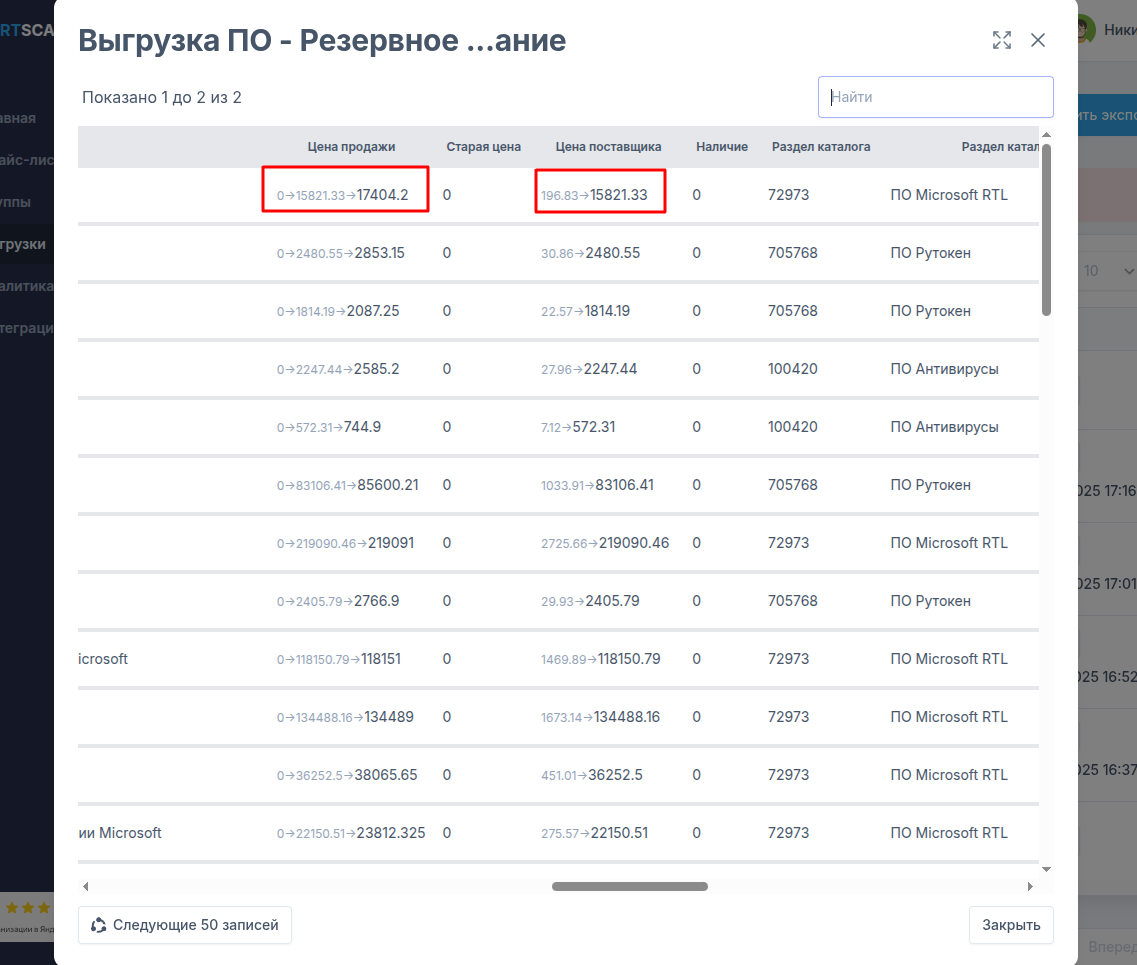The width and height of the screenshot is (1137, 965).
Task: Click the right arrow of horizontal scrollbar
Action: coord(1030,886)
